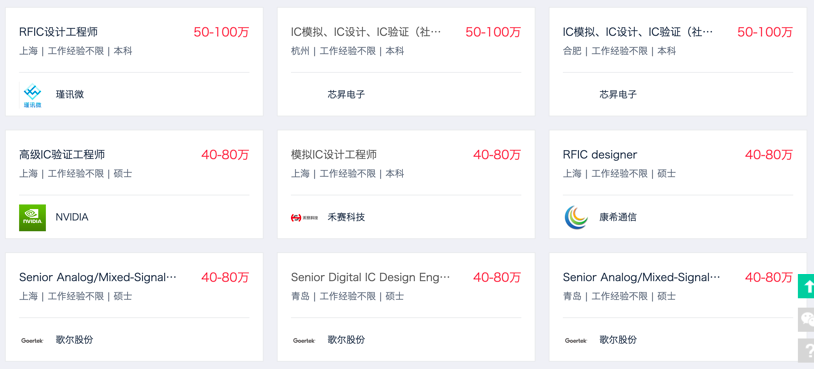Open the Senior Digital IC Design Engineer job
Screen dimensions: 814x369
371,277
